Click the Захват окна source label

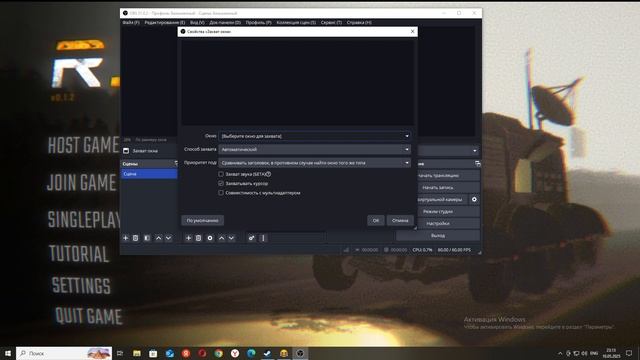click(x=145, y=151)
